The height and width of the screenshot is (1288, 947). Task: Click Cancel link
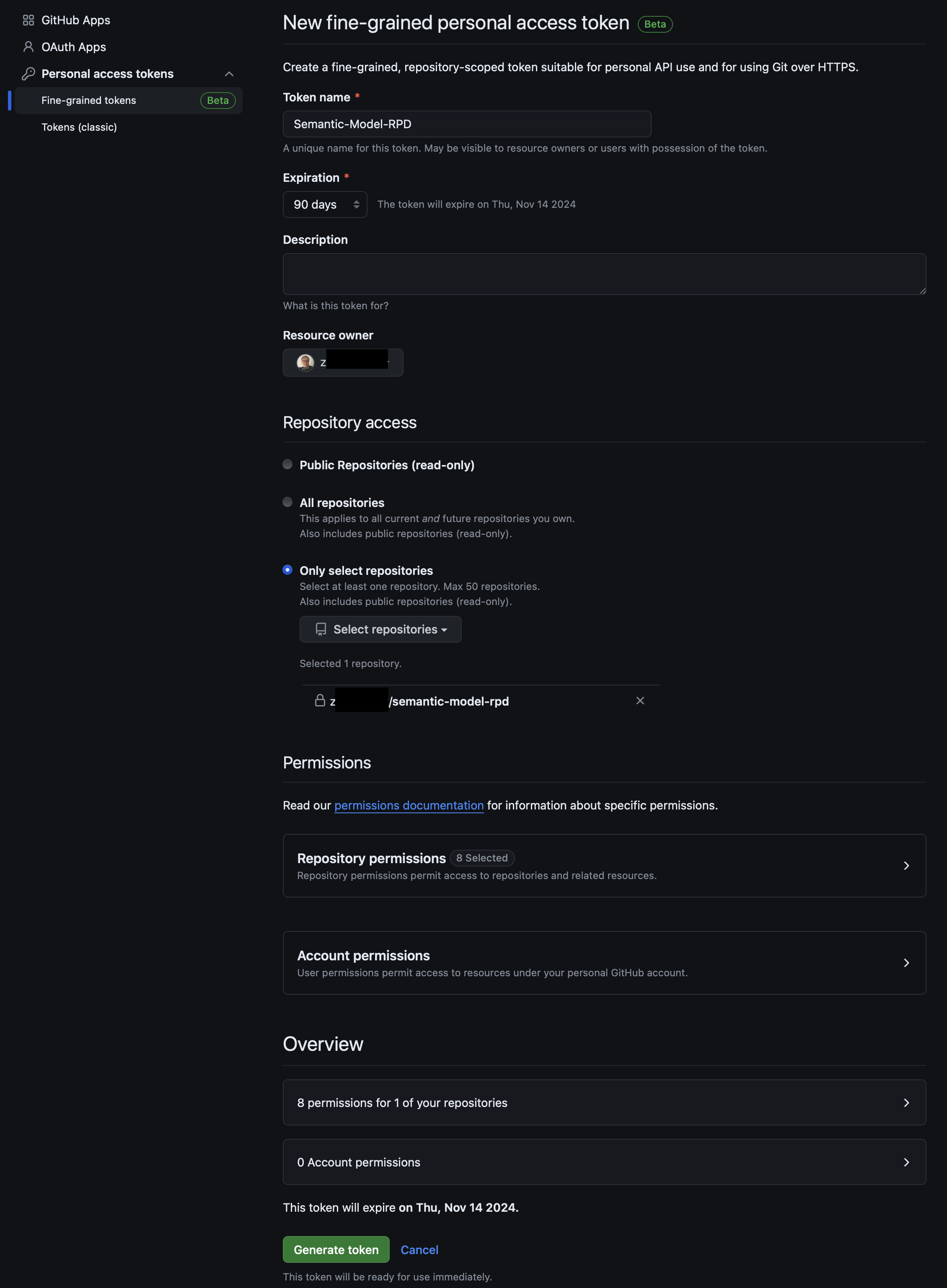(419, 1249)
